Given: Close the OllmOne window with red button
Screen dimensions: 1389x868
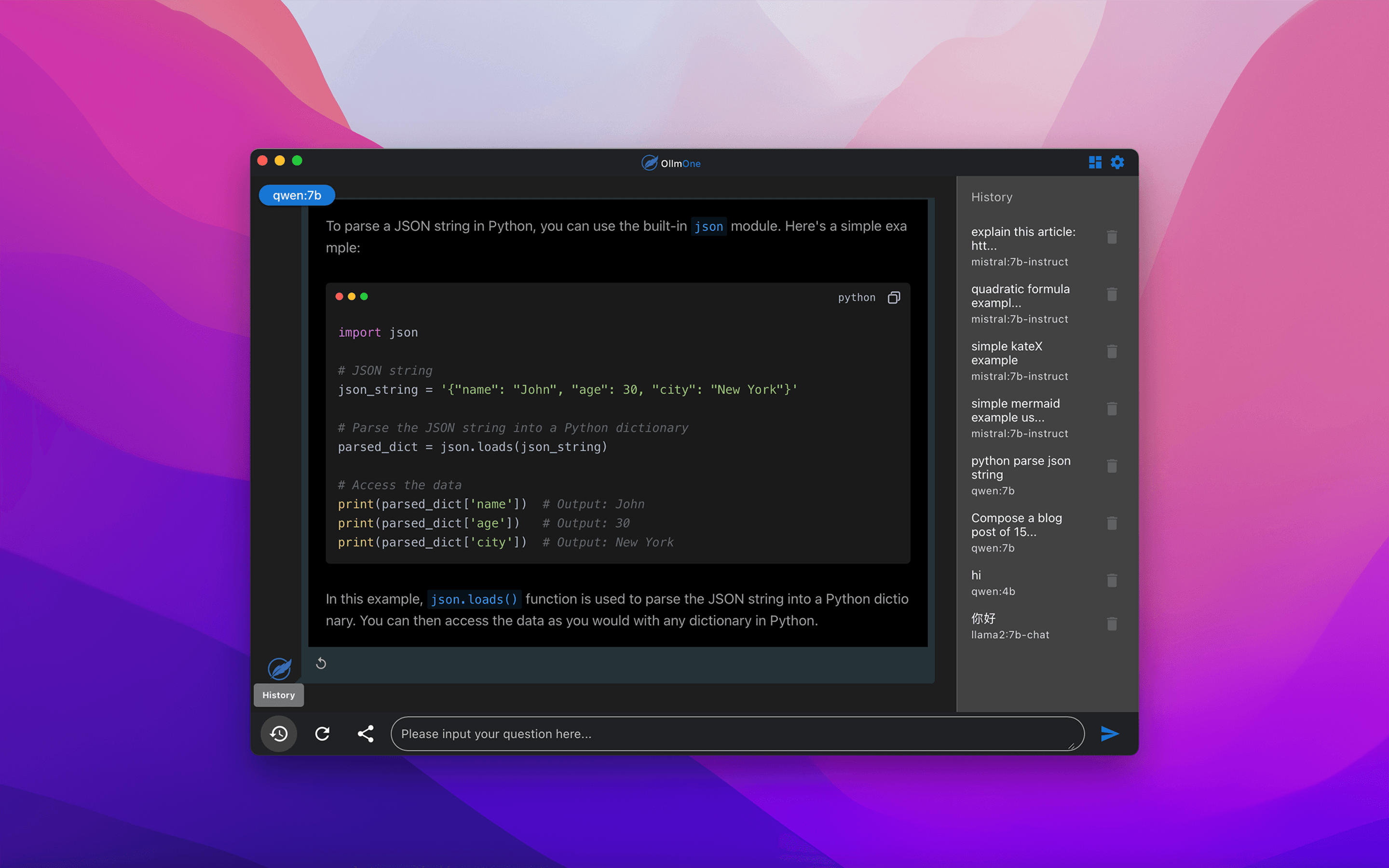Looking at the screenshot, I should (262, 161).
